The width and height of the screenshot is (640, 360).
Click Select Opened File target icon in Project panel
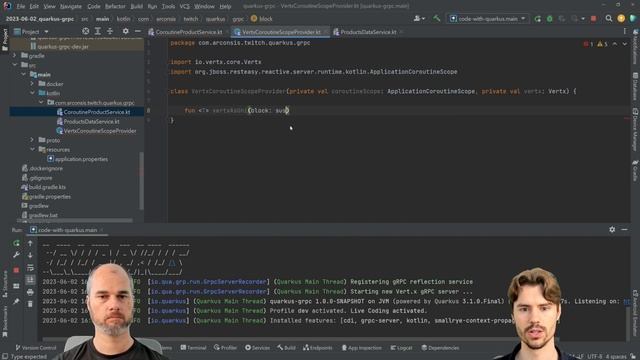(85, 31)
